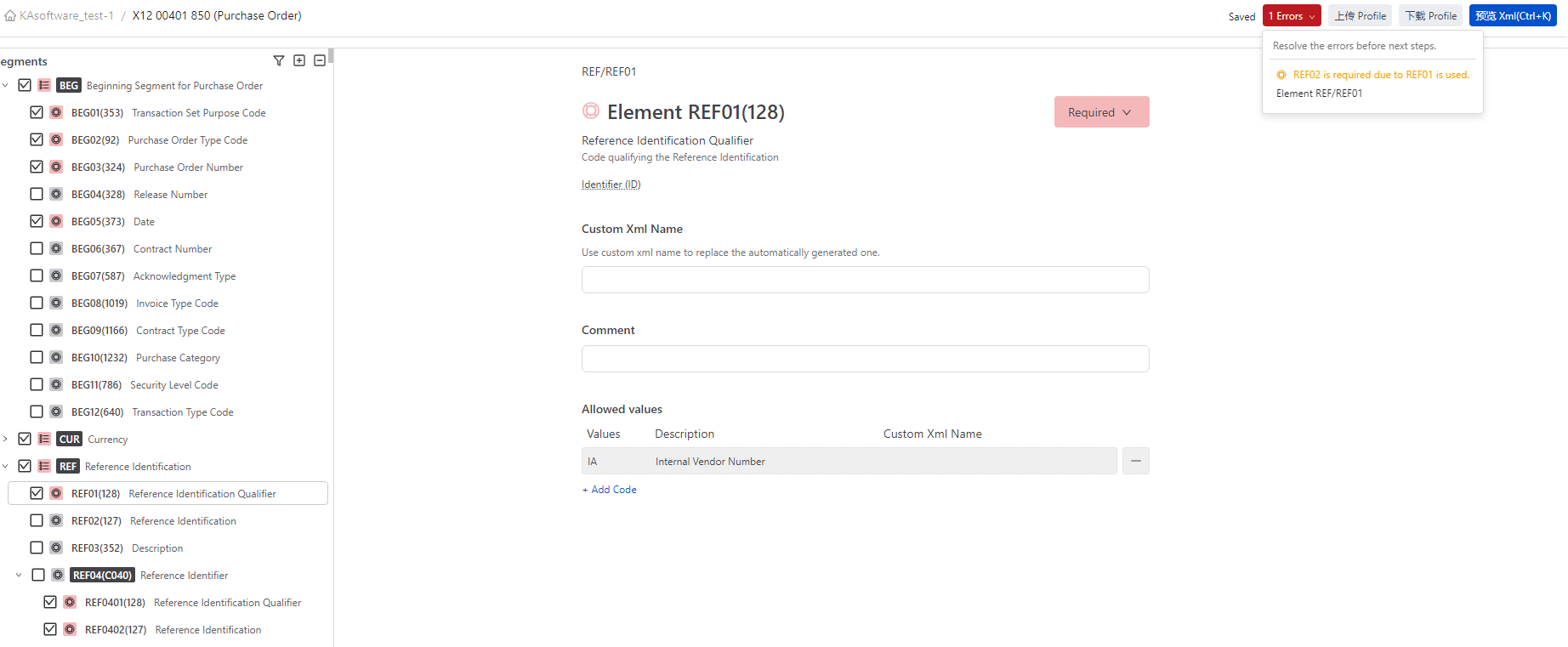Click the home icon in breadcrumb
This screenshot has height=647, width=1568.
click(x=10, y=16)
